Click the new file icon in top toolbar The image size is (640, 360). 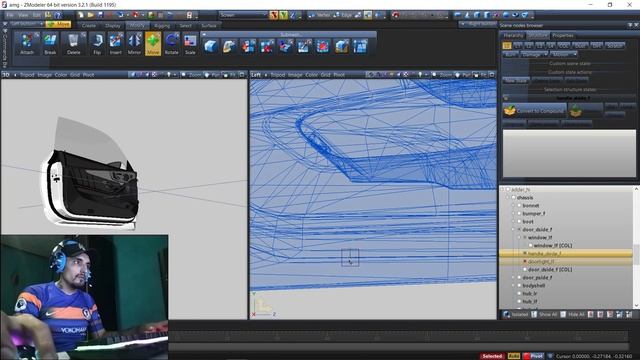pos(81,15)
